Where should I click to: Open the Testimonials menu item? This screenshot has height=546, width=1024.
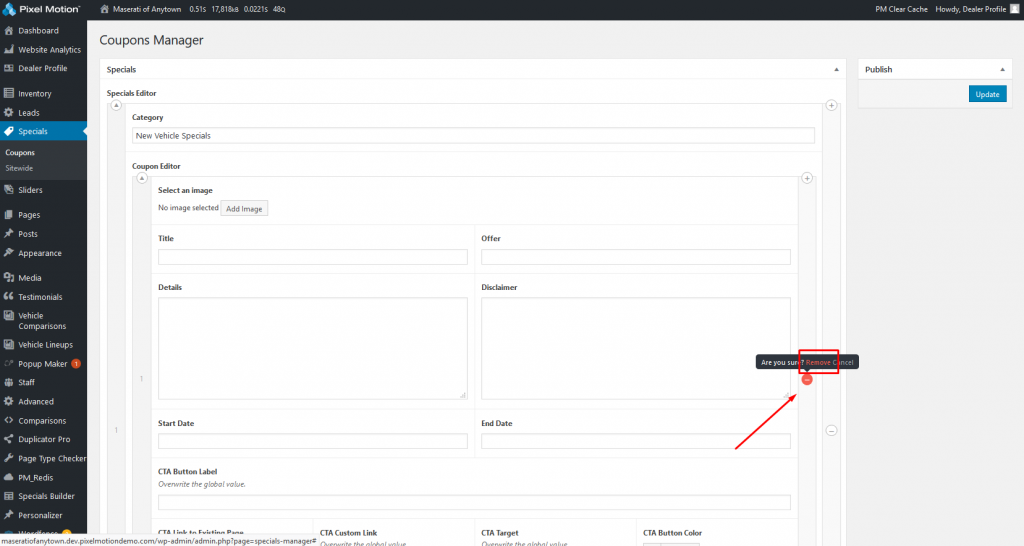tap(40, 297)
